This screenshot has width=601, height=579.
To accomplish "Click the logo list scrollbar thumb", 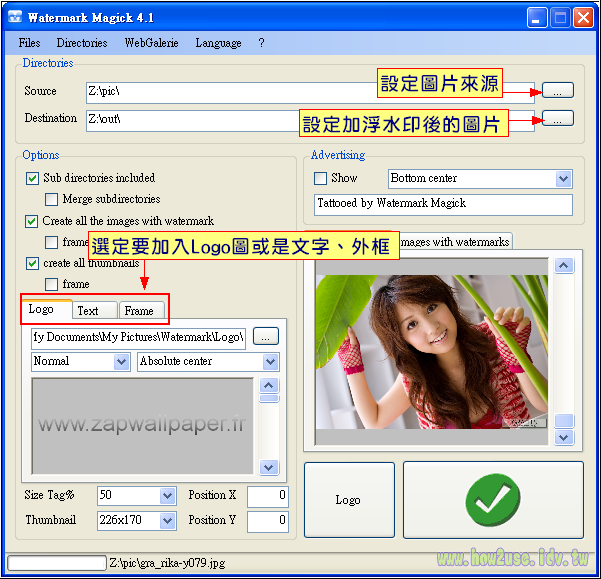I will coord(269,398).
